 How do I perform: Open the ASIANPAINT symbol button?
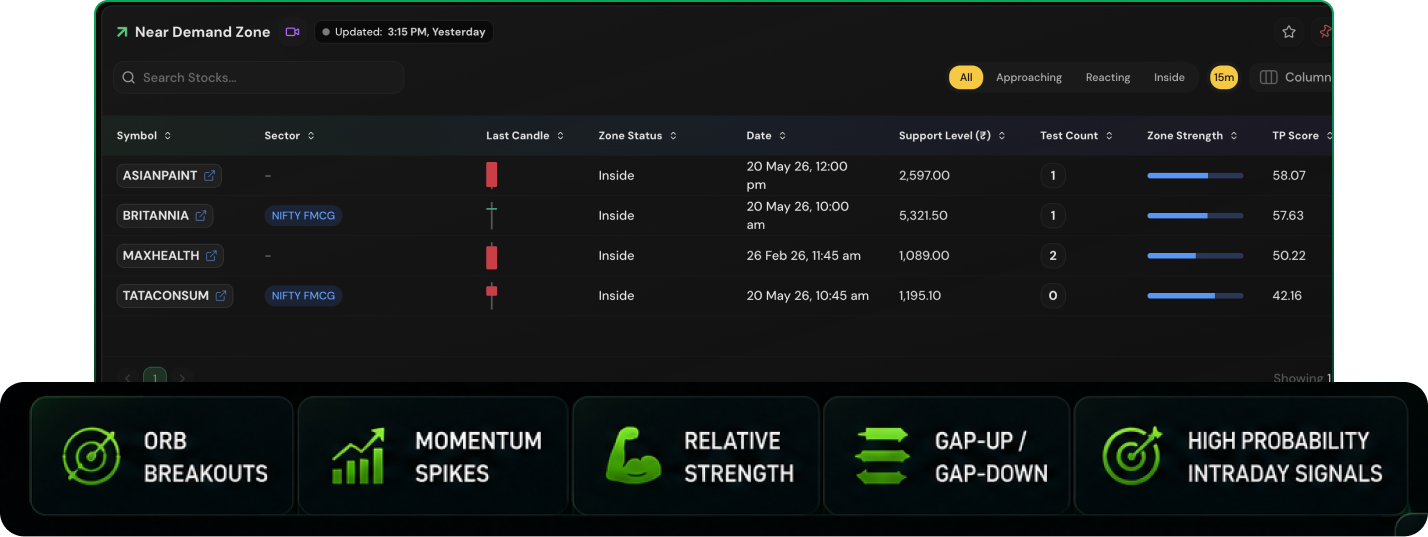[x=169, y=176]
